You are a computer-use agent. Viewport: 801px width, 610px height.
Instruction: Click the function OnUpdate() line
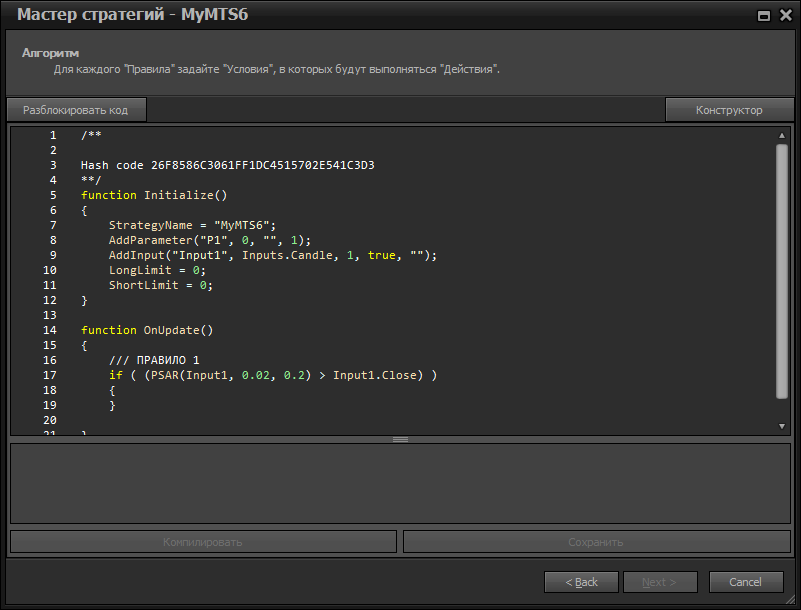[x=147, y=330]
